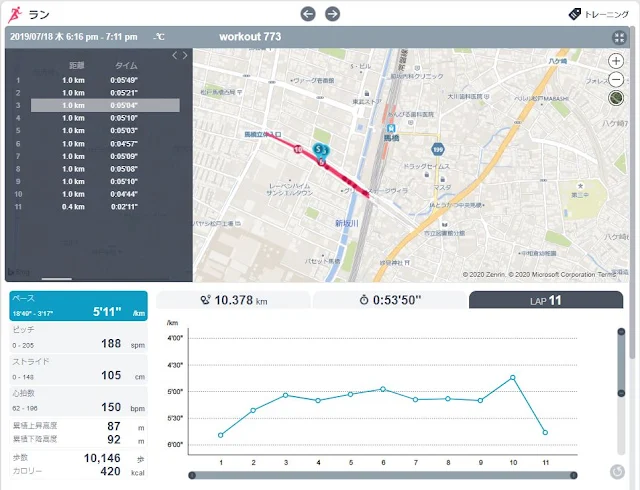Click the start marker S on map
The image size is (640, 490).
[318, 149]
